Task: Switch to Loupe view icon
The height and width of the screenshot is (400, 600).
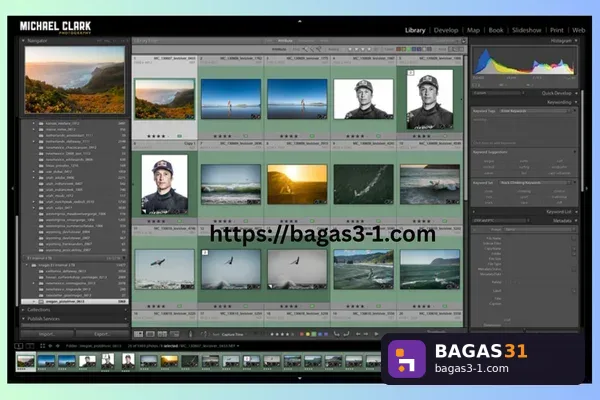Action: click(x=150, y=334)
